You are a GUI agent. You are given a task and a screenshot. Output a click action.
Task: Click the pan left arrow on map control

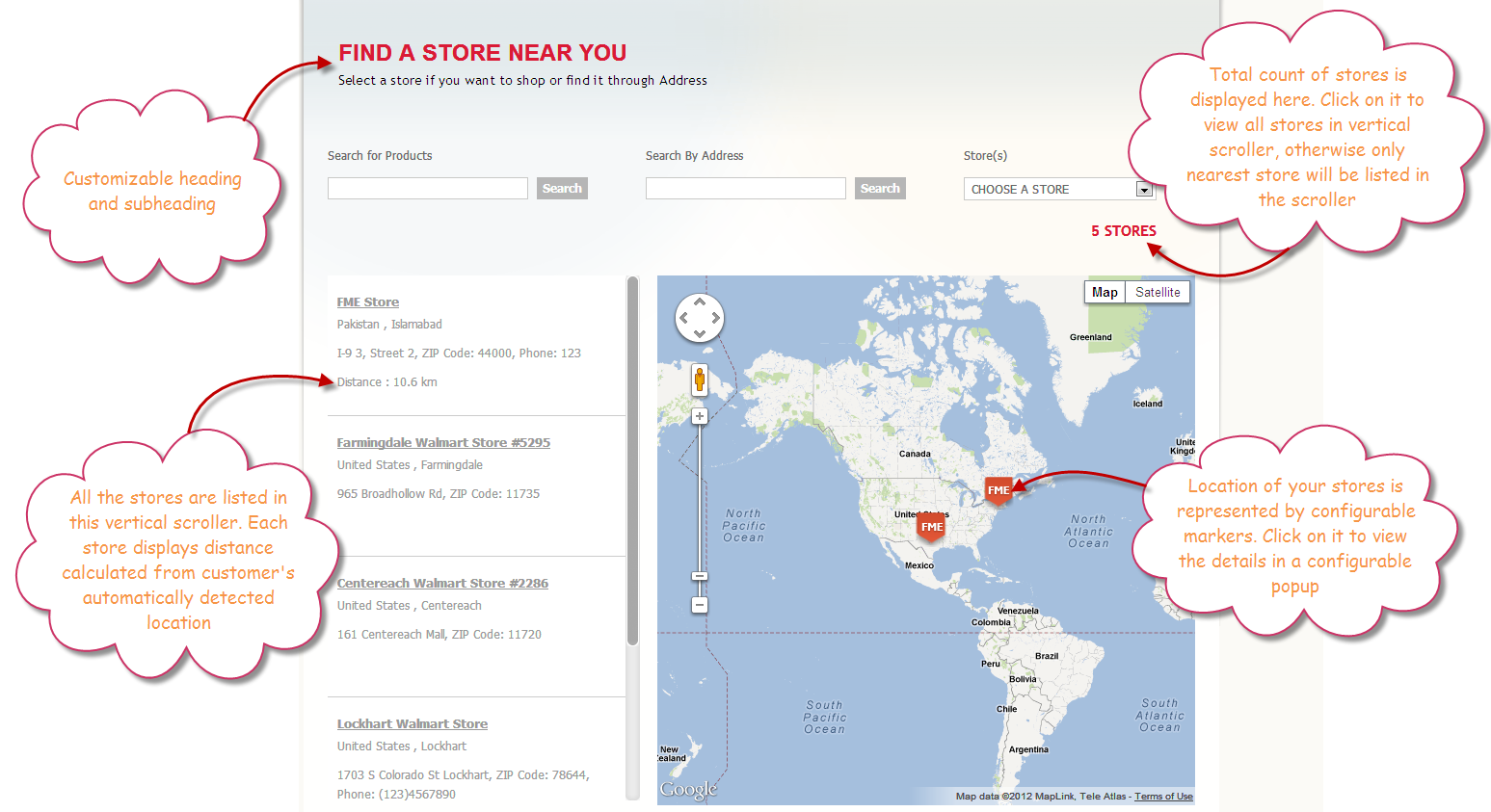pos(684,318)
